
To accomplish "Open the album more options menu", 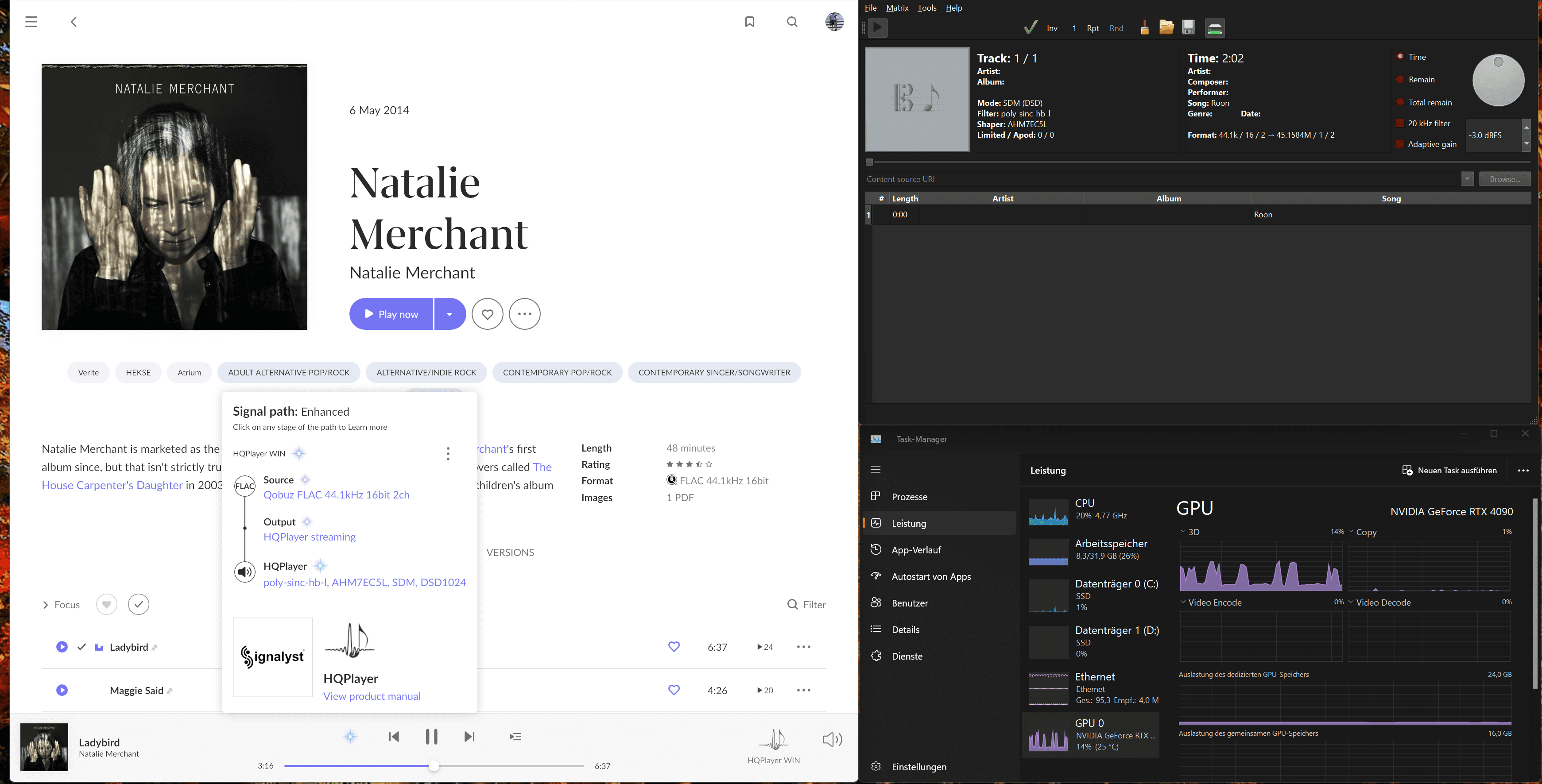I will tap(524, 314).
